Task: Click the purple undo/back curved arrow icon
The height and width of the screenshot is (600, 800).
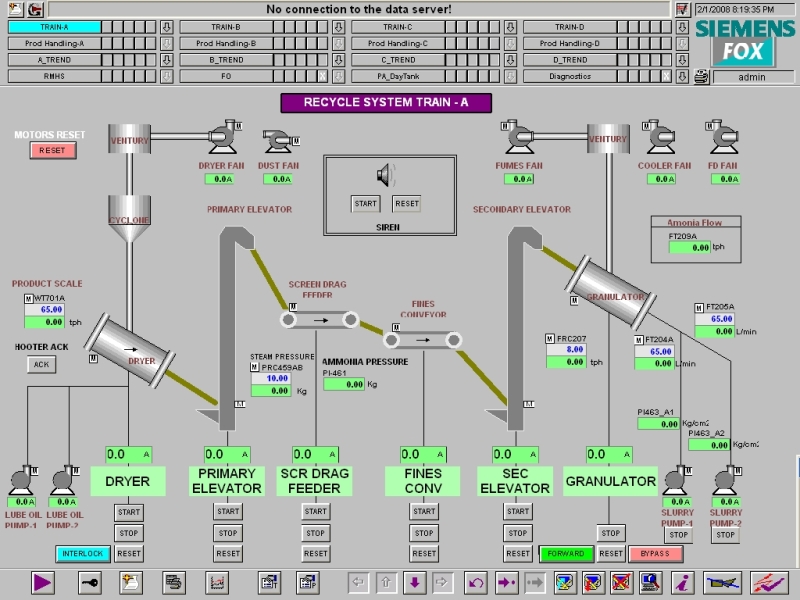Action: 477,582
